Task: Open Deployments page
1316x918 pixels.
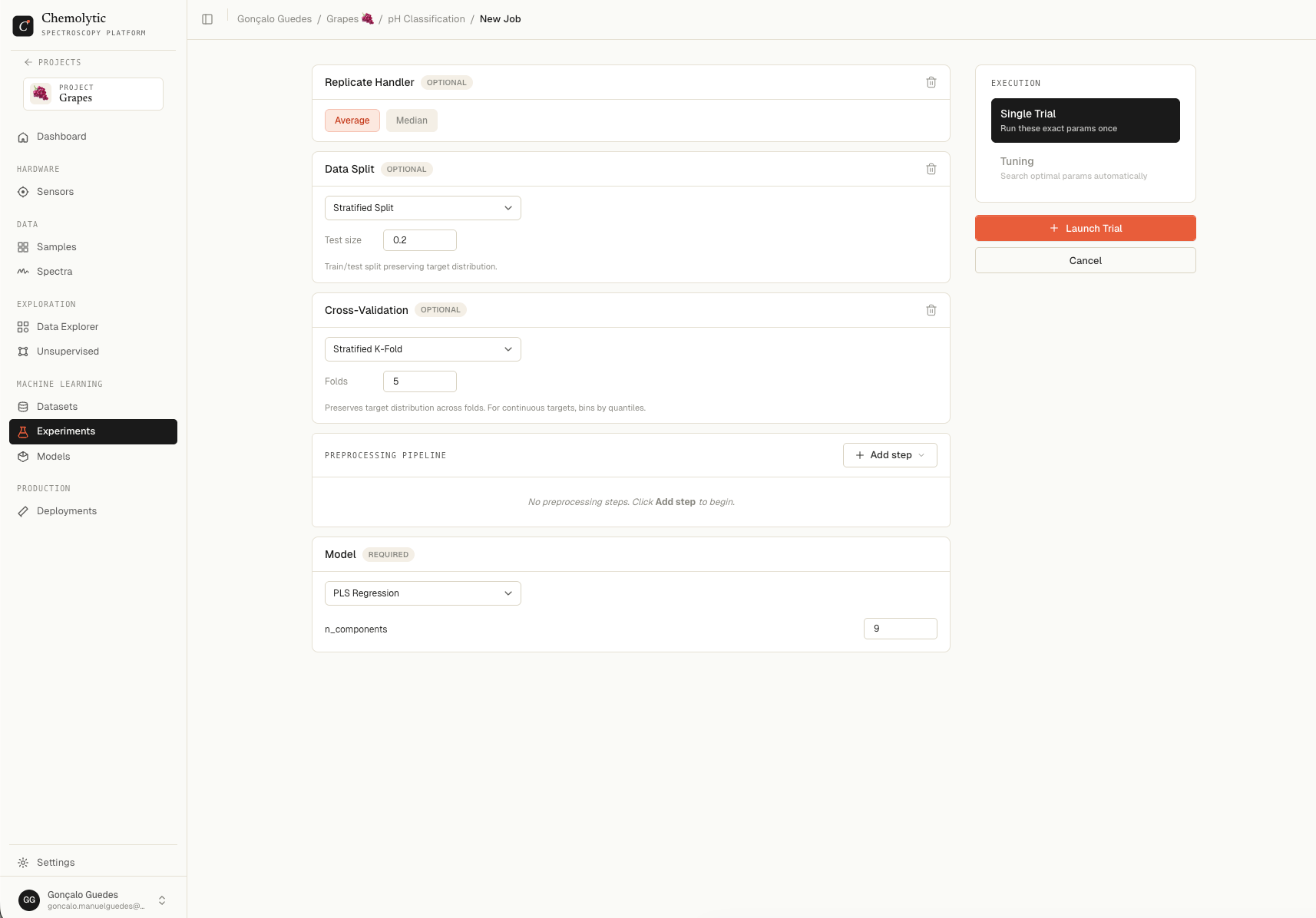Action: tap(93, 511)
